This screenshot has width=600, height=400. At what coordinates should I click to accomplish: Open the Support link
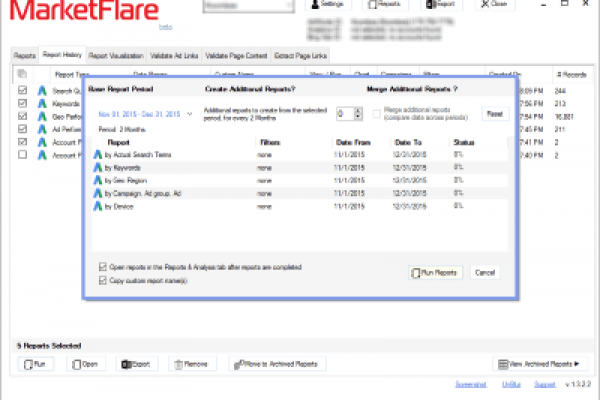[545, 384]
